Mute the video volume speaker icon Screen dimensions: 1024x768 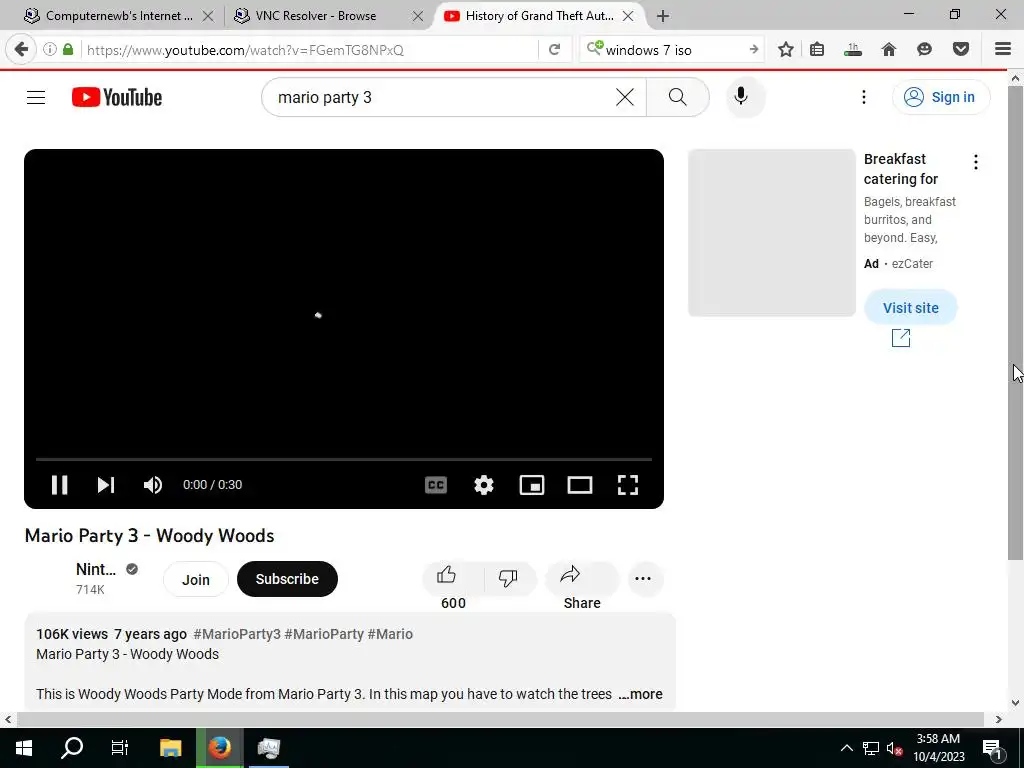153,485
